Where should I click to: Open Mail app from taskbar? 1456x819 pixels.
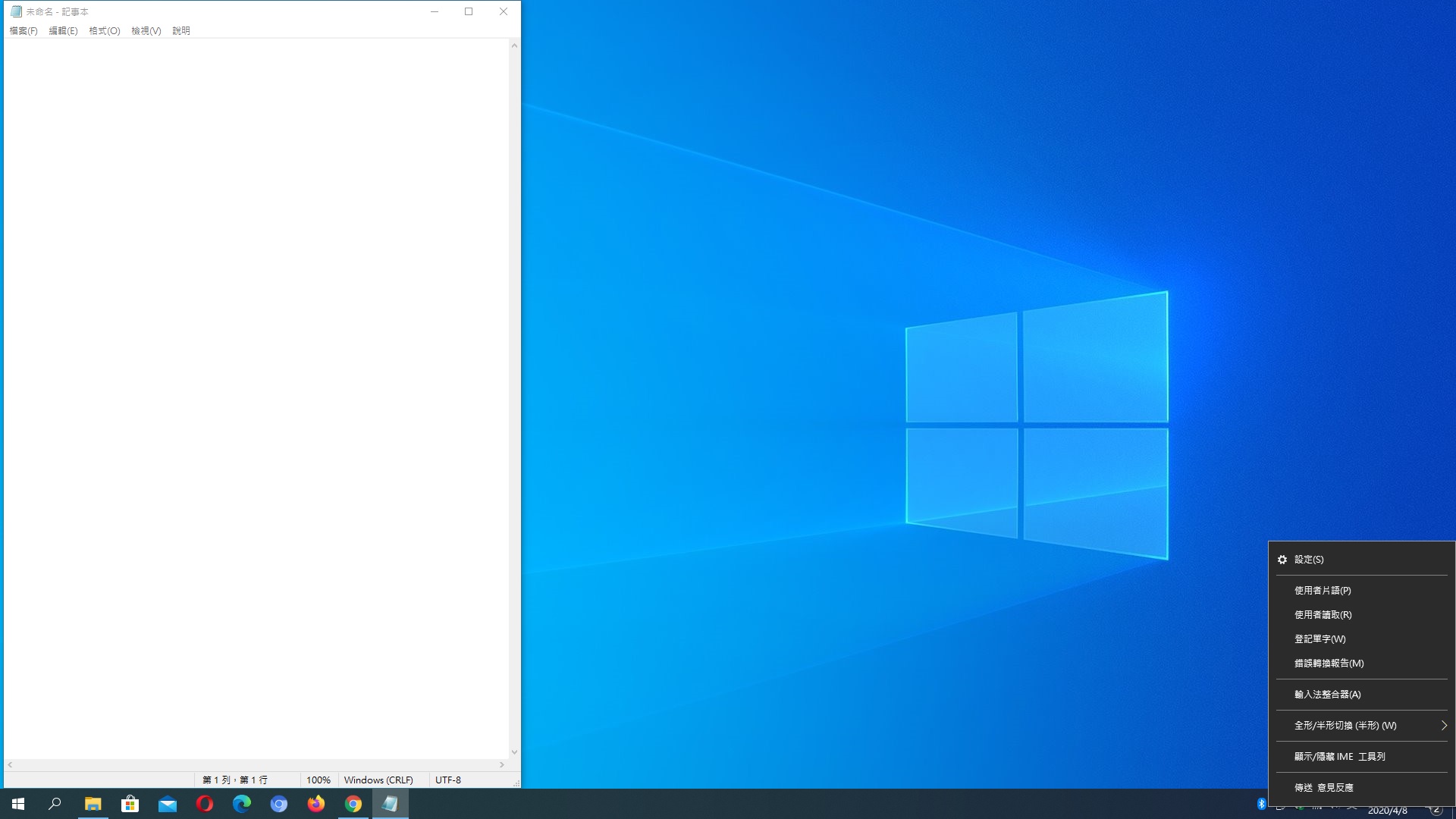click(x=167, y=804)
